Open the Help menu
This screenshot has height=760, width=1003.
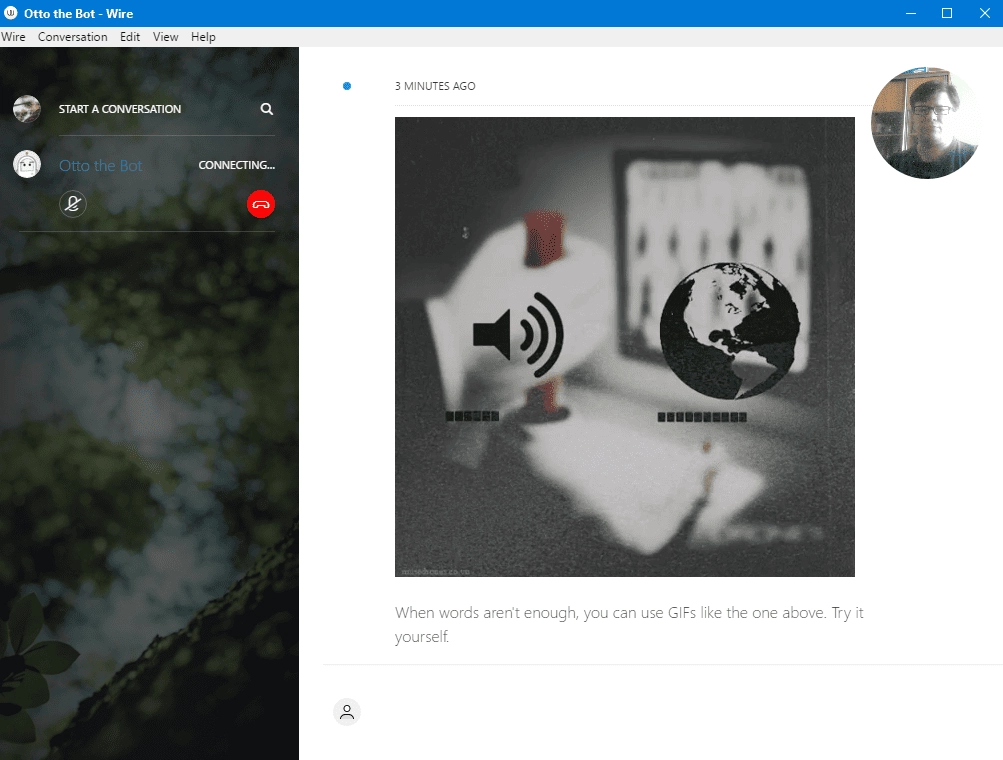coord(203,36)
